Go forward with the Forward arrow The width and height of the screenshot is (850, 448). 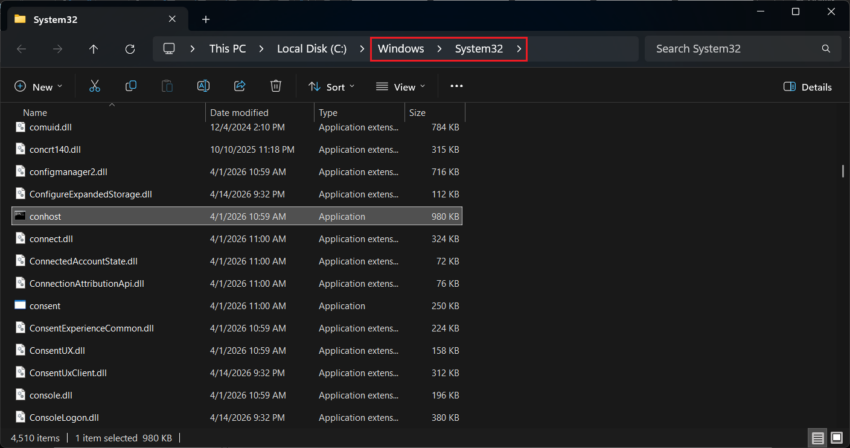click(57, 49)
